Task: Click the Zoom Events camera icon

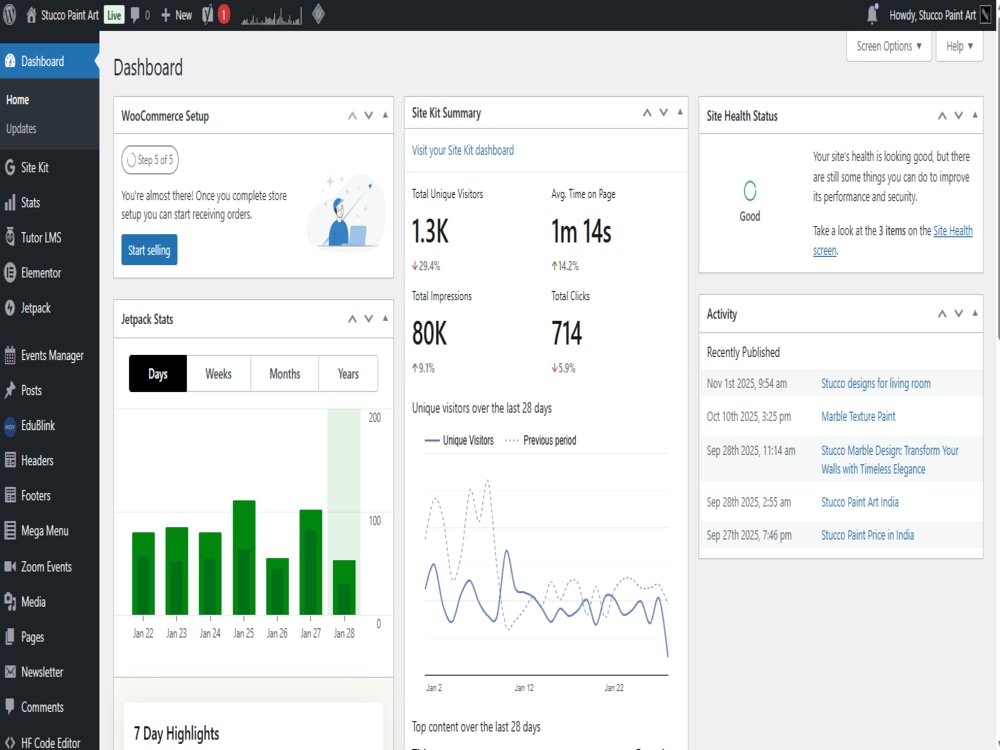Action: pos(10,566)
